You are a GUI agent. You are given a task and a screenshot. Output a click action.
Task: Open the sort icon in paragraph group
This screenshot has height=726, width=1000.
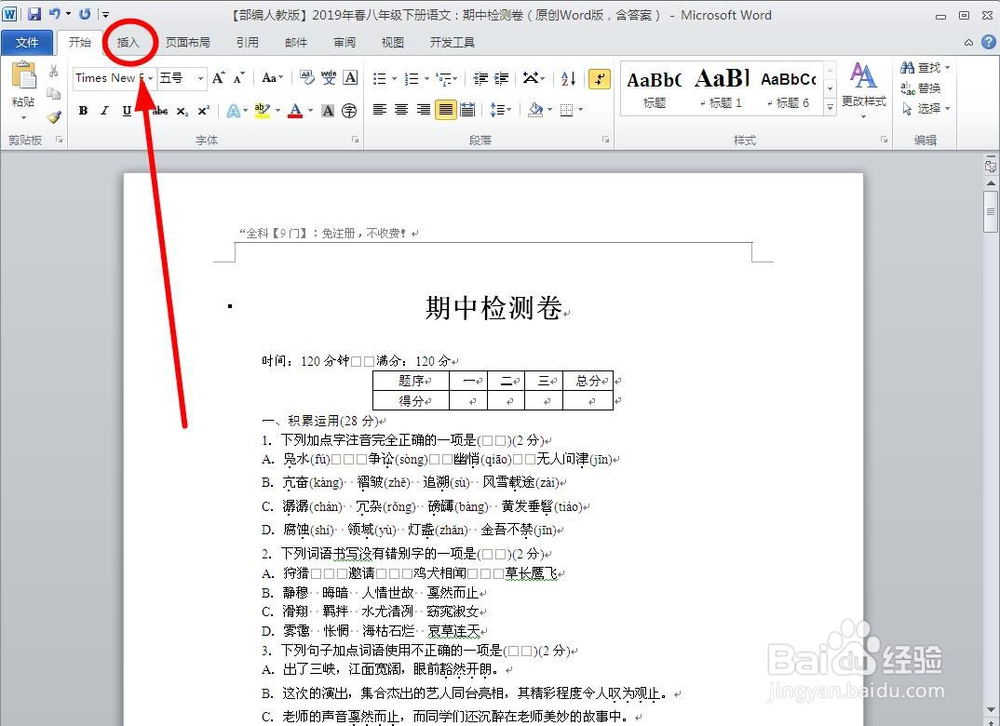click(567, 80)
